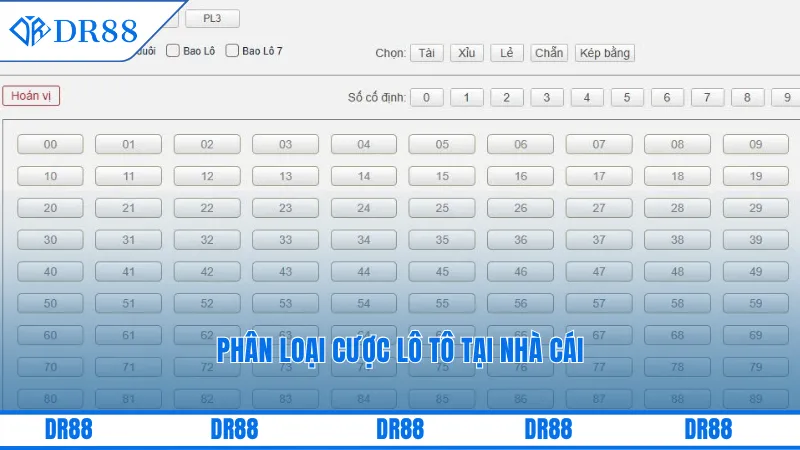Screen dimensions: 800x450
Task: Select number 00 in the grid
Action: pyautogui.click(x=50, y=144)
